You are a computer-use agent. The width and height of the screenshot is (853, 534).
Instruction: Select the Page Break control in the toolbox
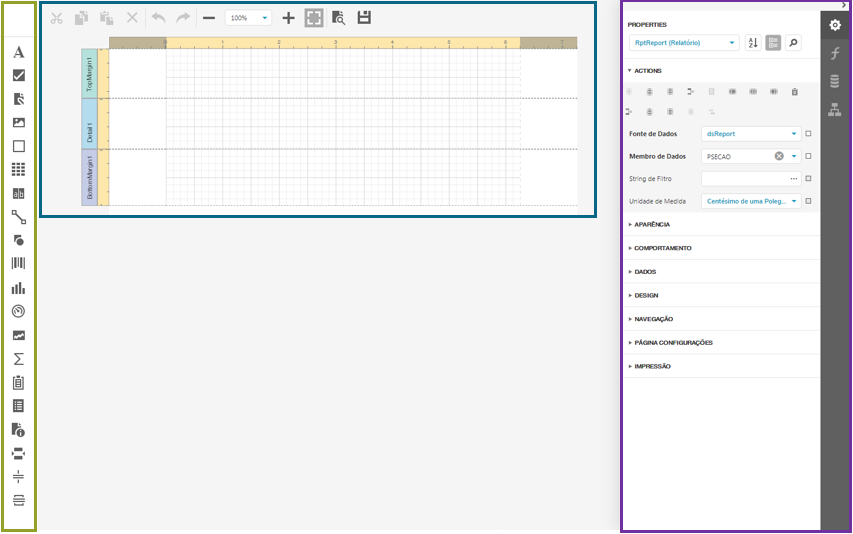pos(18,454)
